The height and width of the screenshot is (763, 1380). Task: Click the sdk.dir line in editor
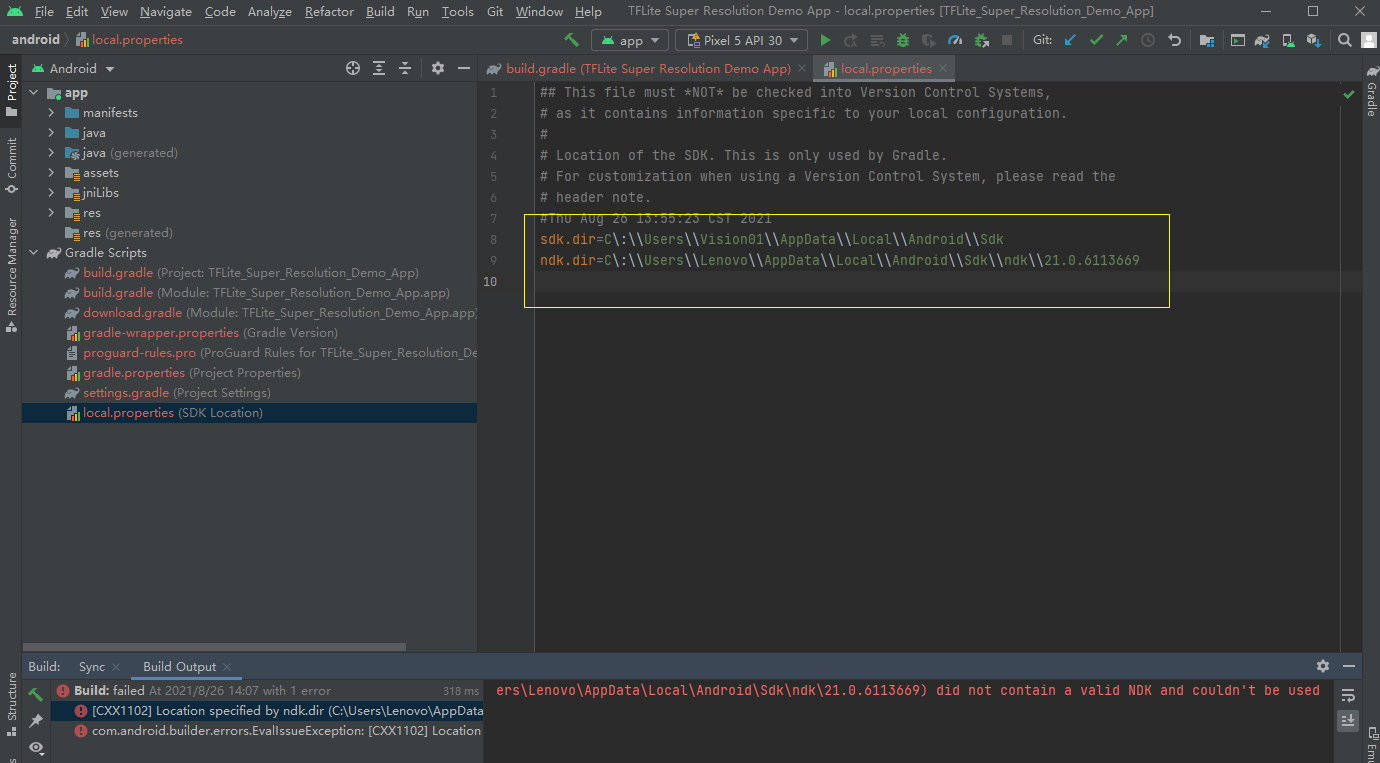[x=771, y=240]
